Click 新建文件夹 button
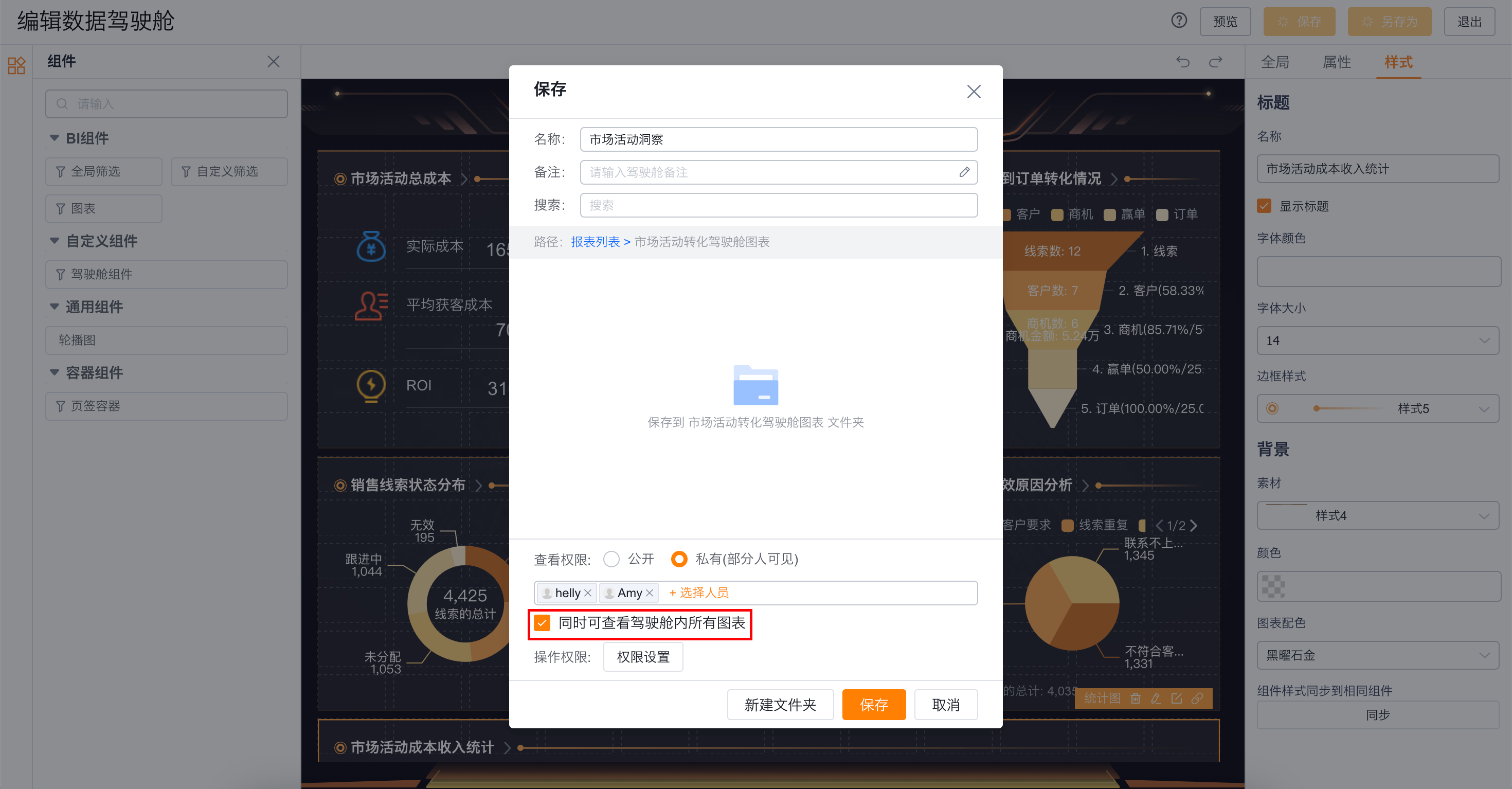This screenshot has height=789, width=1512. click(x=780, y=705)
